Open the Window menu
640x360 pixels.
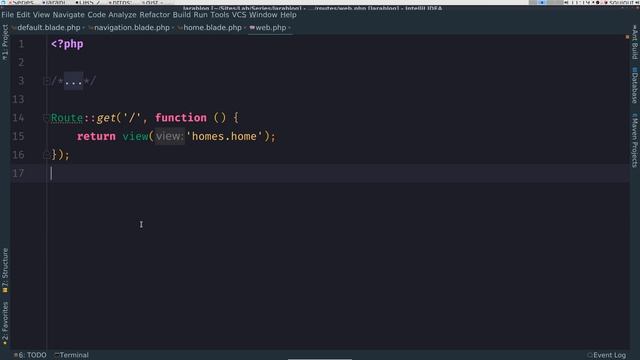click(263, 15)
